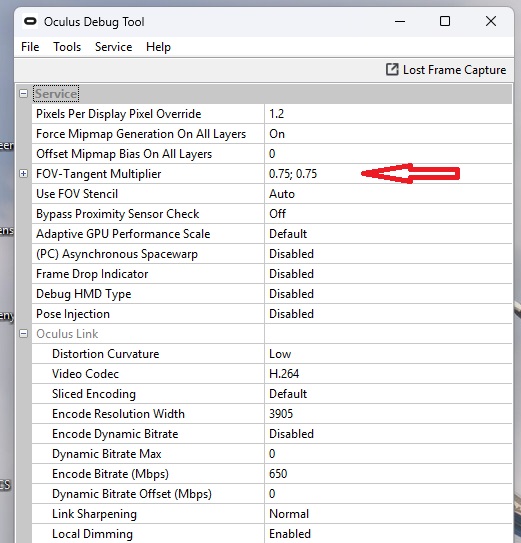Edit Encode Resolution Width value 3905
Screen dimensions: 521x543
pos(388,413)
